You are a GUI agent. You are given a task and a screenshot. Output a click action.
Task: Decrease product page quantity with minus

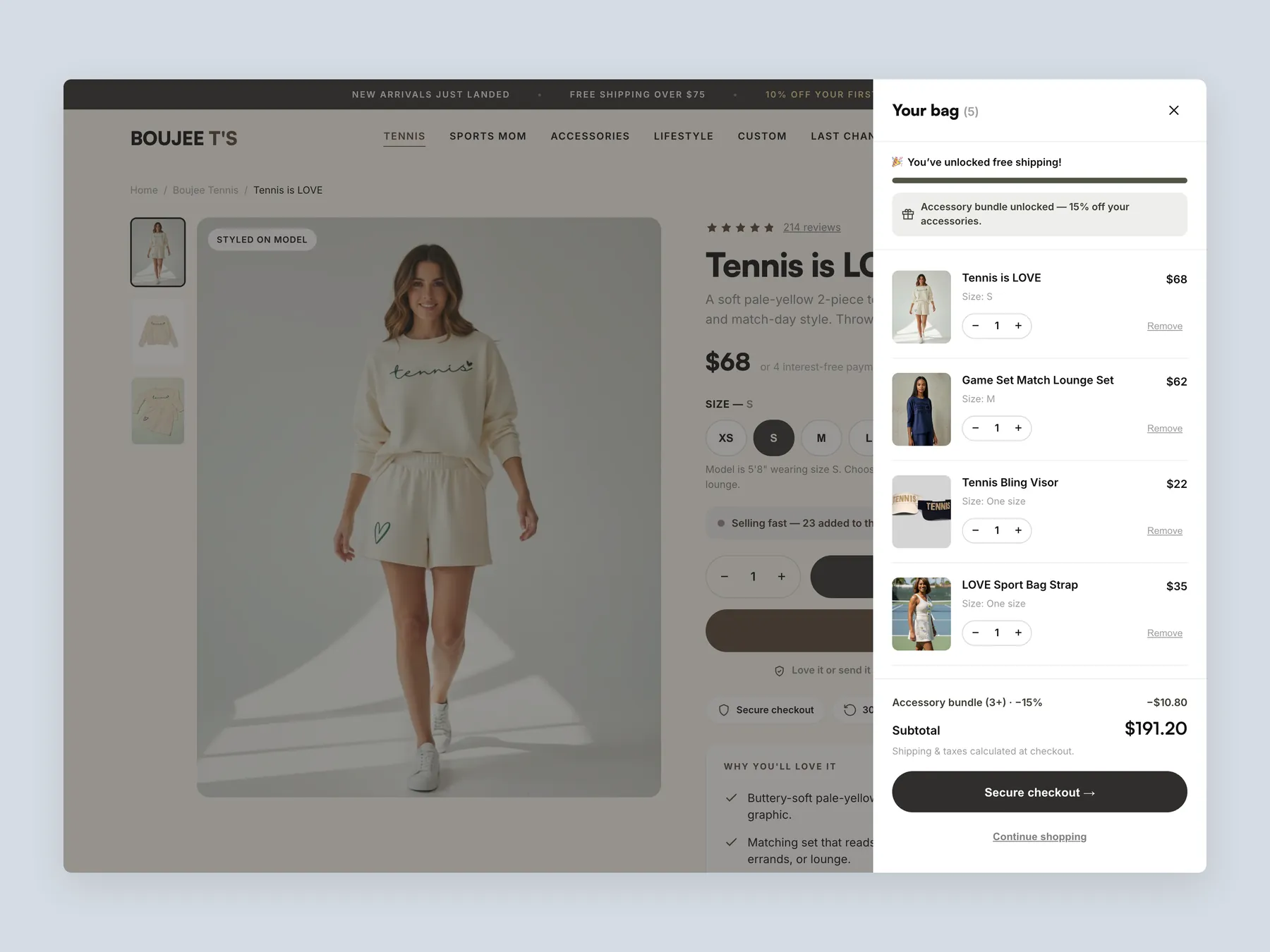[x=724, y=577]
